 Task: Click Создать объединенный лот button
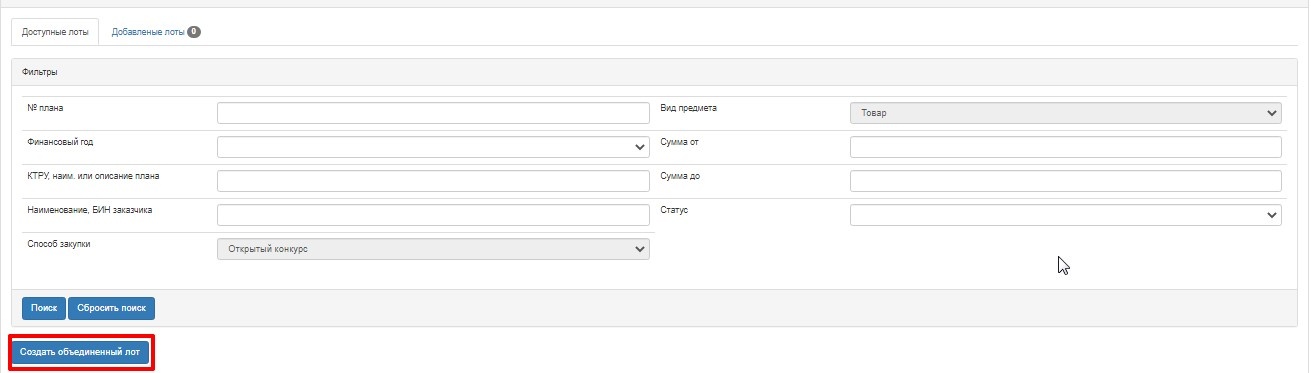[80, 352]
